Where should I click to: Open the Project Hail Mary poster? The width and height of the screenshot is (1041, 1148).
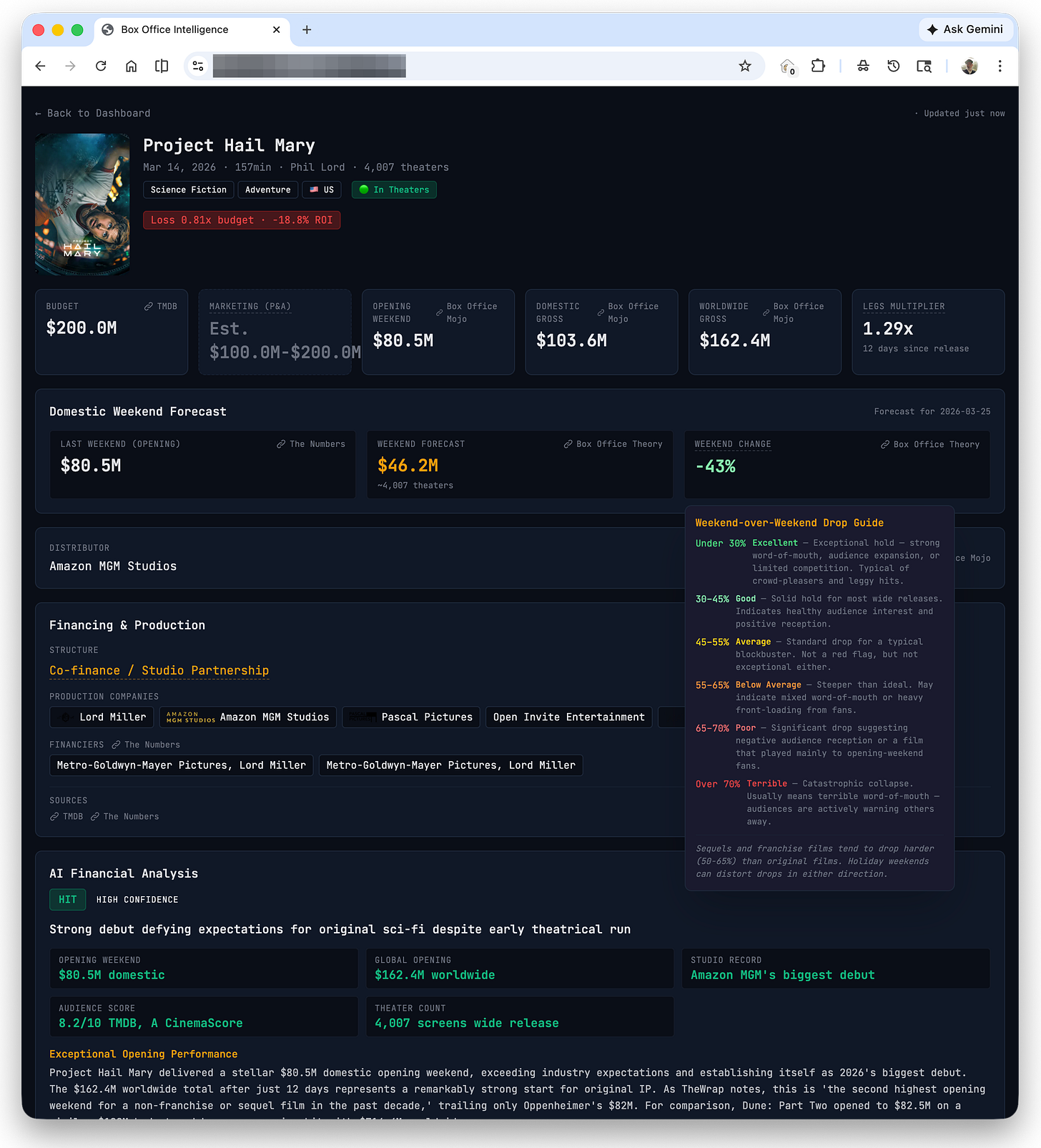(82, 204)
